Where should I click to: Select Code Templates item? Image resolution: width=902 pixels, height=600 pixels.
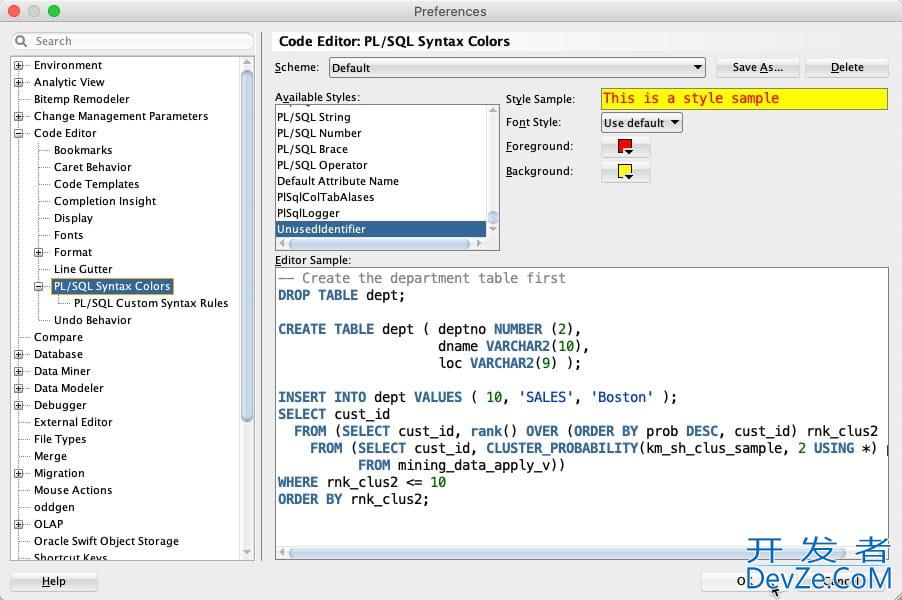tap(97, 184)
